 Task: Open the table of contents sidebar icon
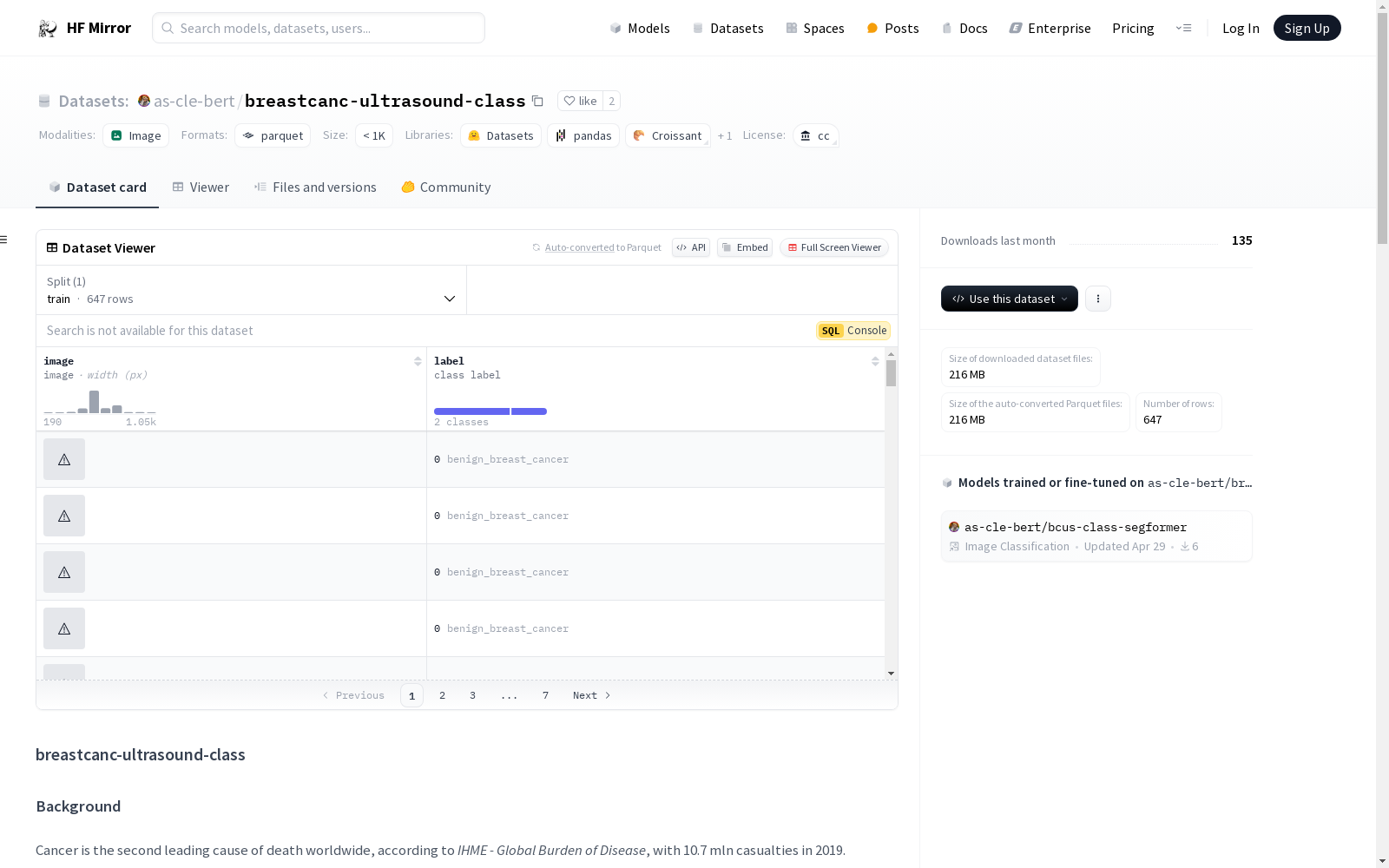coord(4,240)
